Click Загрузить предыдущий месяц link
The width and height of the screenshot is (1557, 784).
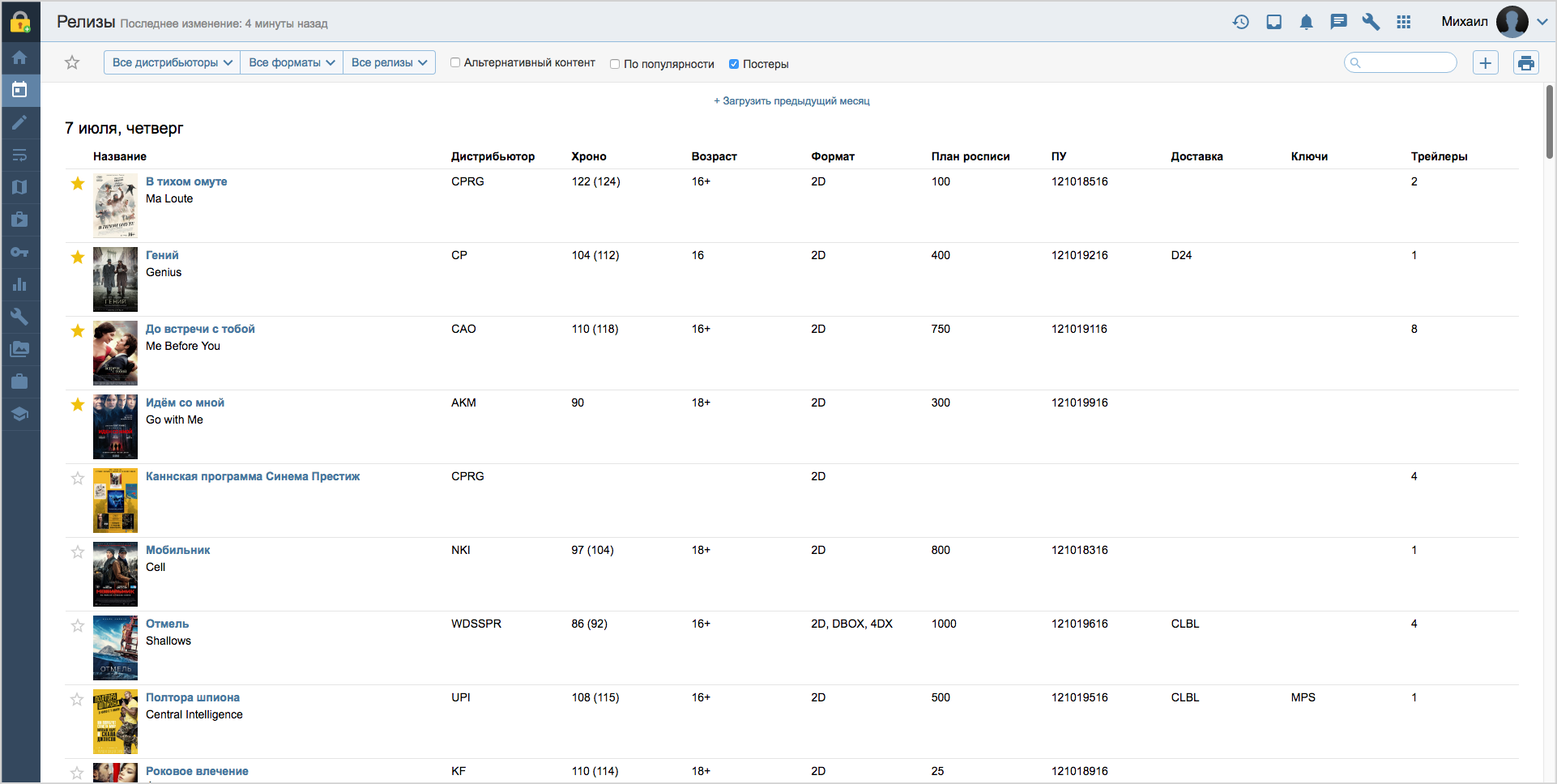(x=791, y=101)
